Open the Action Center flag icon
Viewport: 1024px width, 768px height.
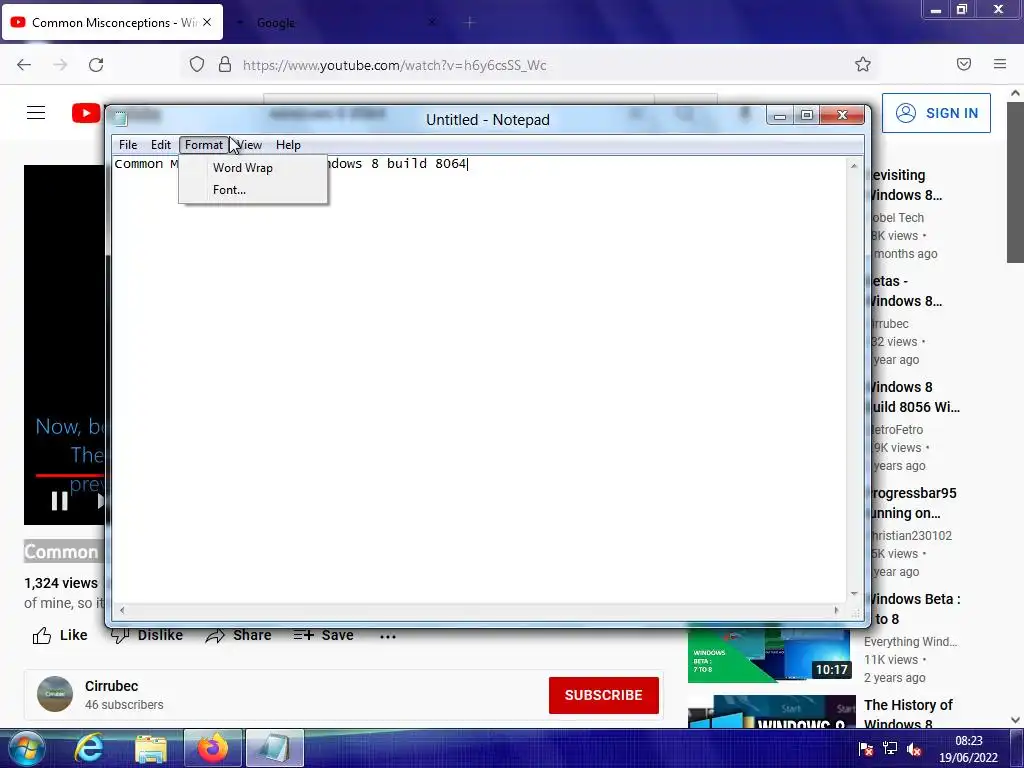[866, 749]
